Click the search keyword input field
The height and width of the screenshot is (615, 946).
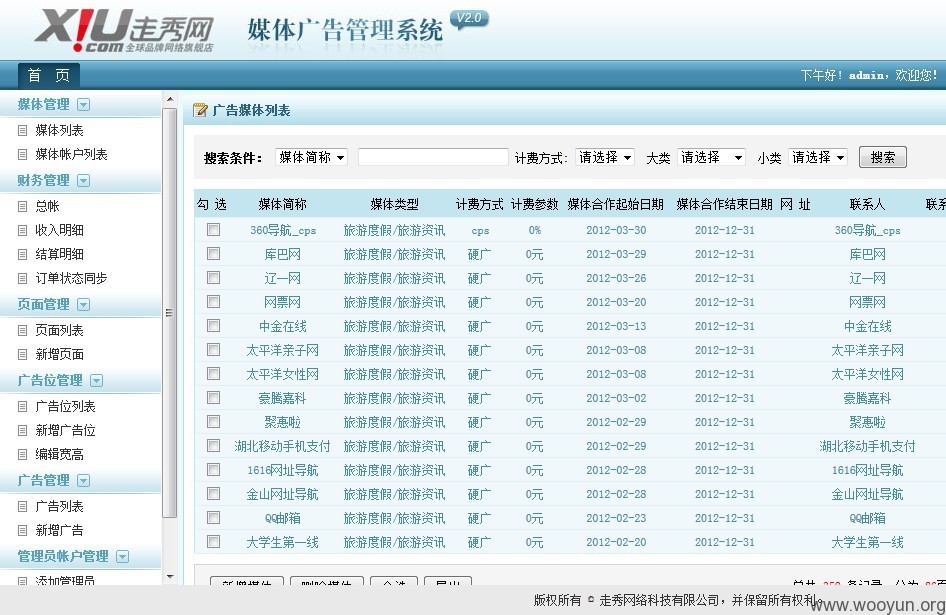coord(433,158)
